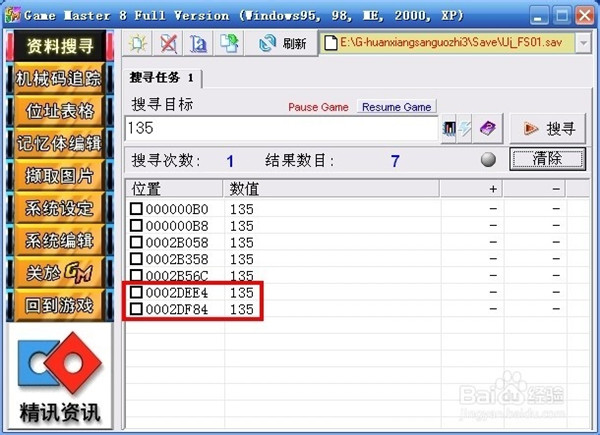Viewport: 600px width, 435px height.
Task: Click the value 135 in row 0002DF84
Action: tap(242, 309)
